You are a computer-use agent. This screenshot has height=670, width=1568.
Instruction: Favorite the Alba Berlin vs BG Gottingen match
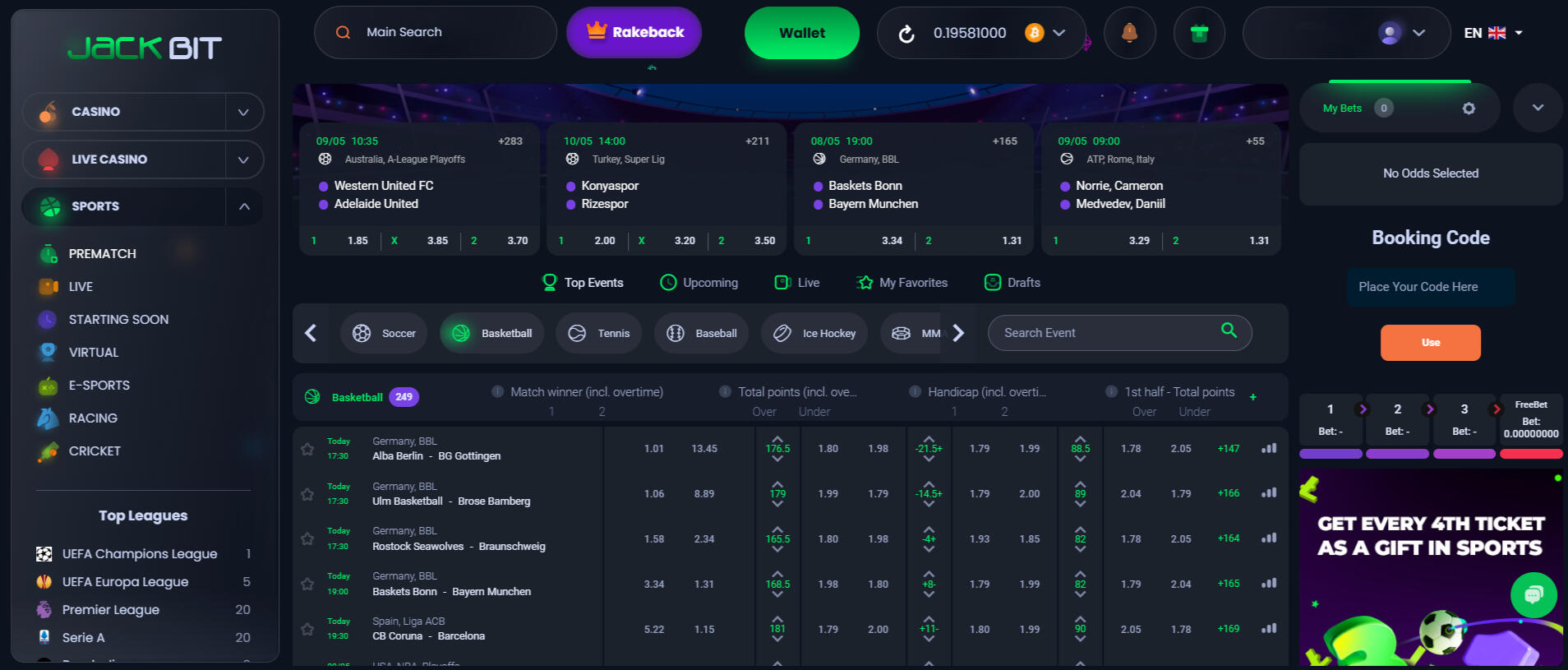307,449
